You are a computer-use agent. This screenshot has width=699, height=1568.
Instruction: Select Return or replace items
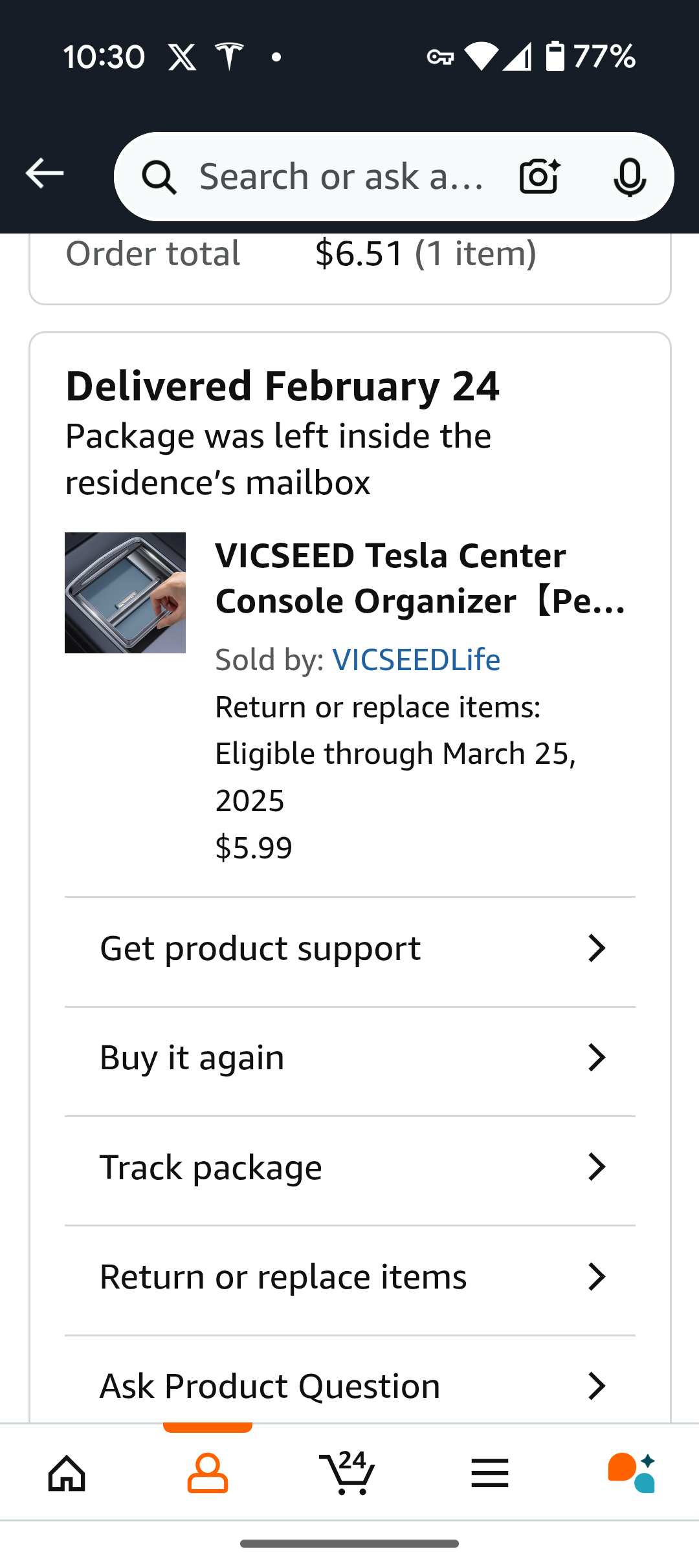(x=350, y=1277)
